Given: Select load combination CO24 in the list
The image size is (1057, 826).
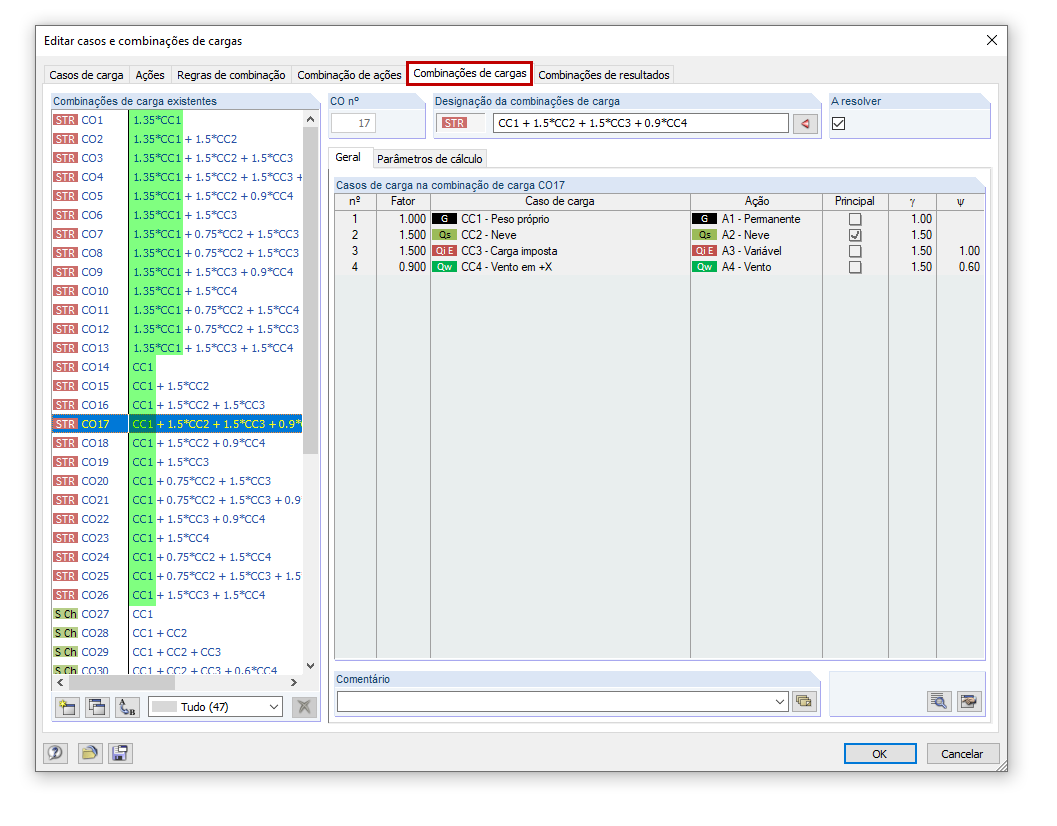Looking at the screenshot, I should pos(177,557).
